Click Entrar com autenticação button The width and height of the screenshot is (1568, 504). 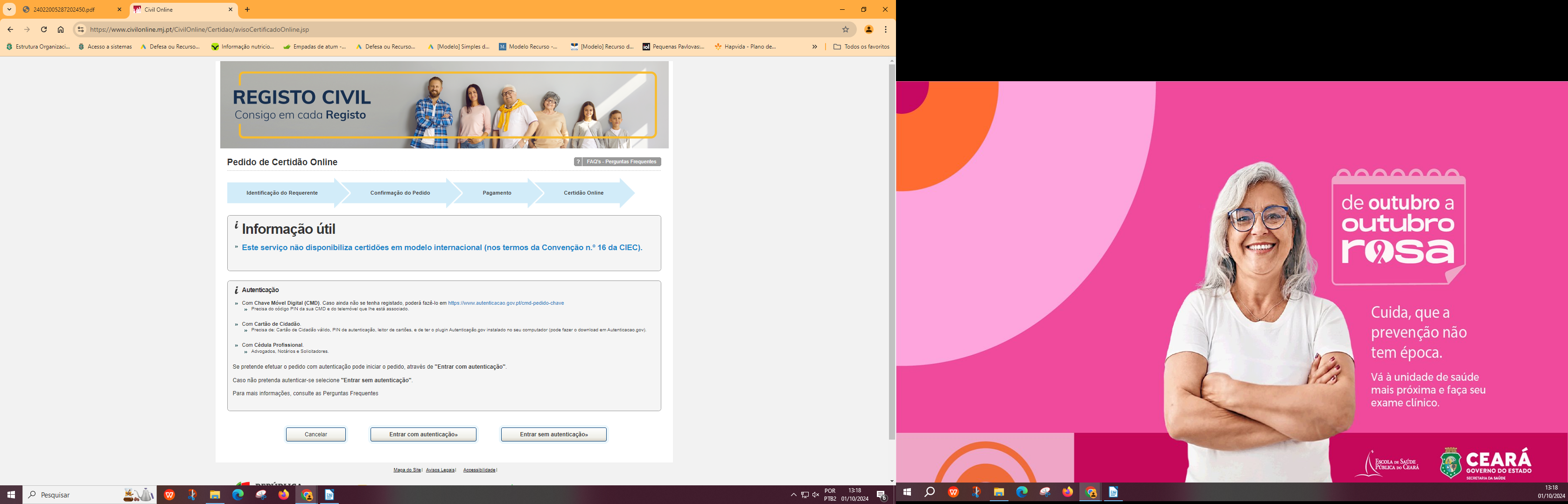coord(423,434)
